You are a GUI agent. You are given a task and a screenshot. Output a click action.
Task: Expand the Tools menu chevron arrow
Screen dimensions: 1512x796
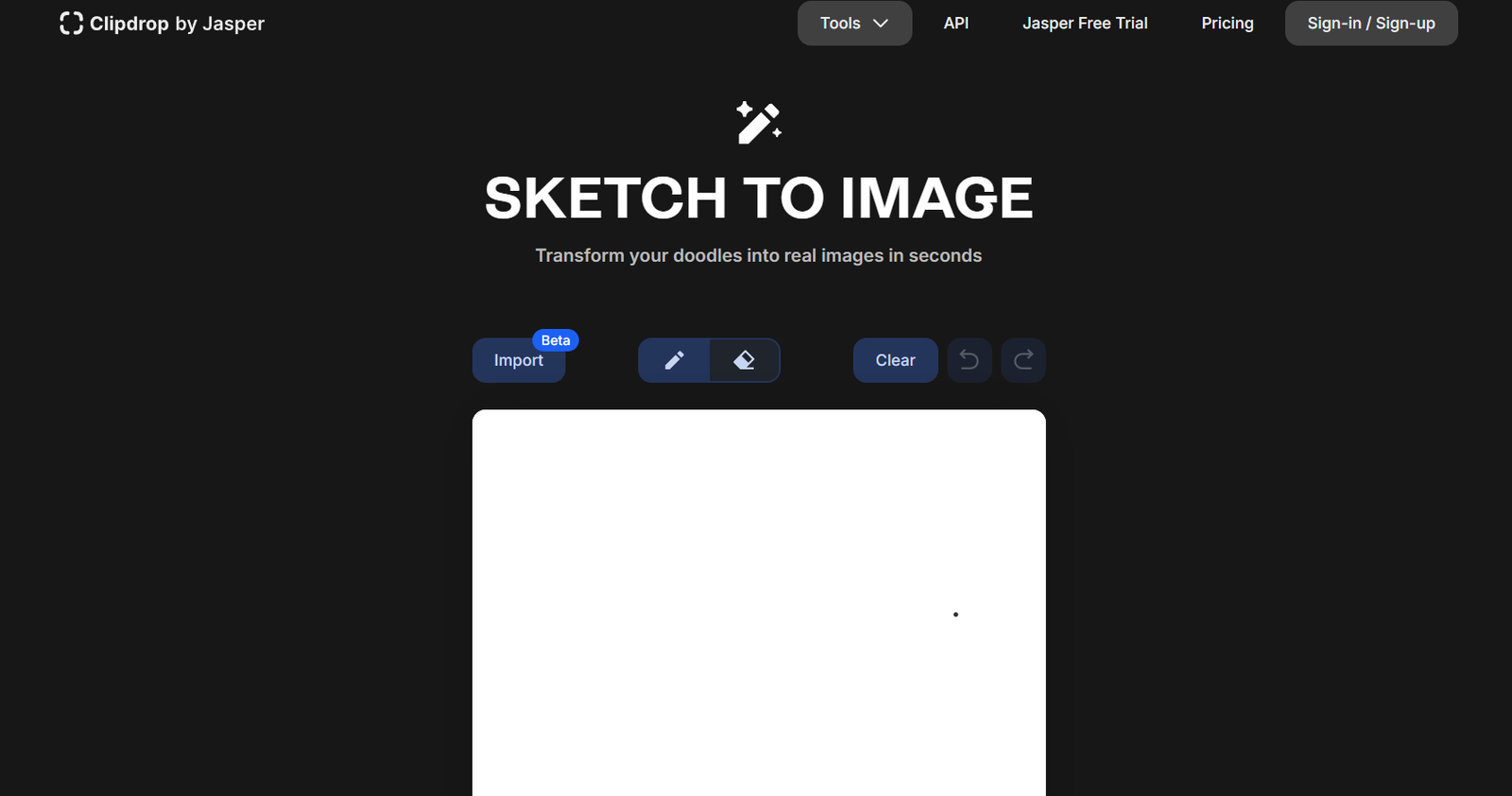[x=881, y=24]
